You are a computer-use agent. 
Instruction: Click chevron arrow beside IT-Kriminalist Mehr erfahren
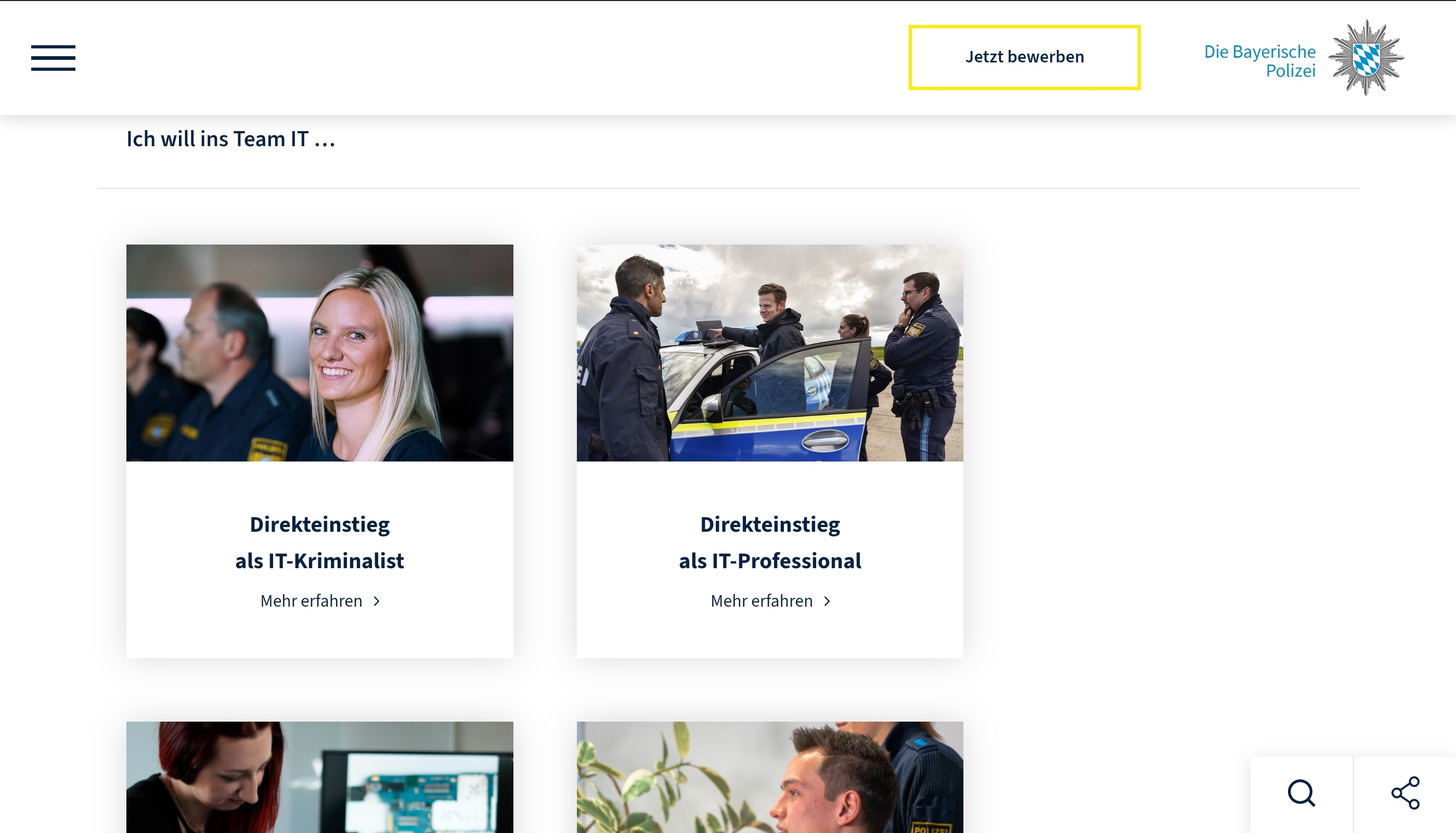376,601
